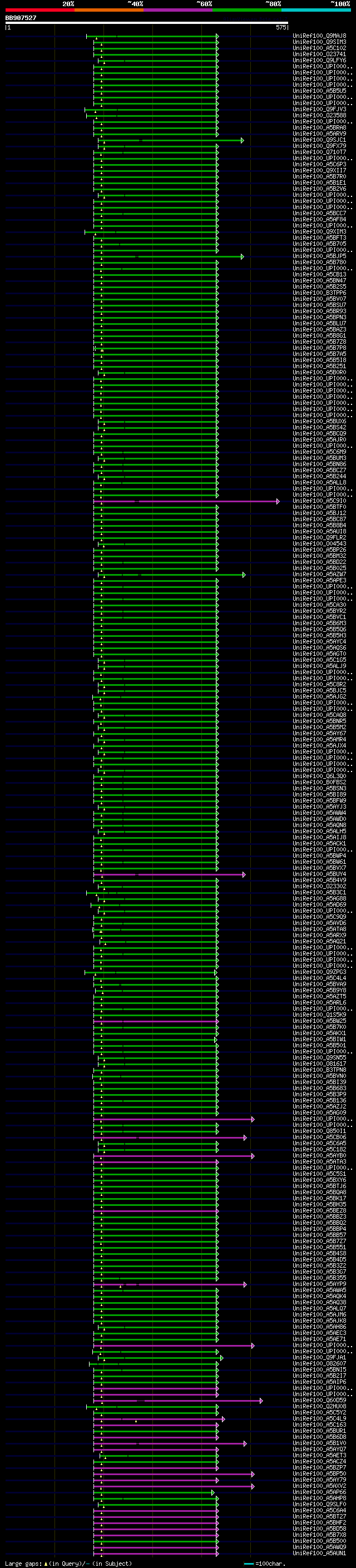Click the long green bar for UniRef100_Q9SJC1
This screenshot has width=356, height=1568.
[x=171, y=141]
